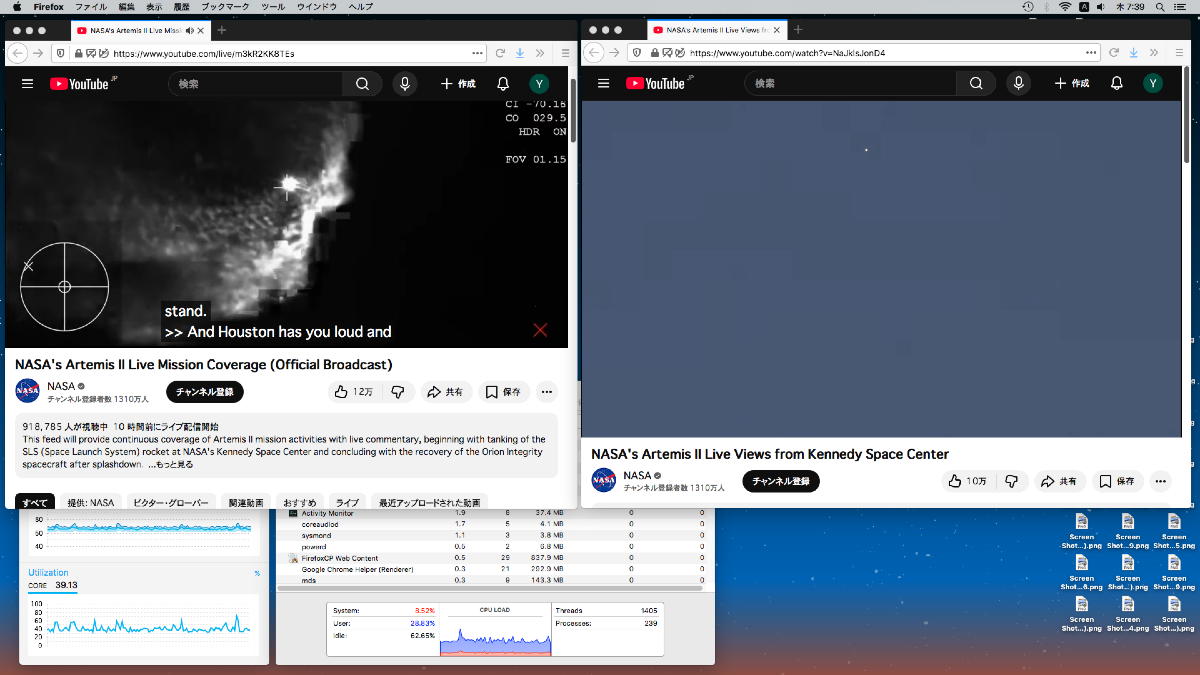
Task: Open account avatar Y in left window
Action: coord(540,84)
